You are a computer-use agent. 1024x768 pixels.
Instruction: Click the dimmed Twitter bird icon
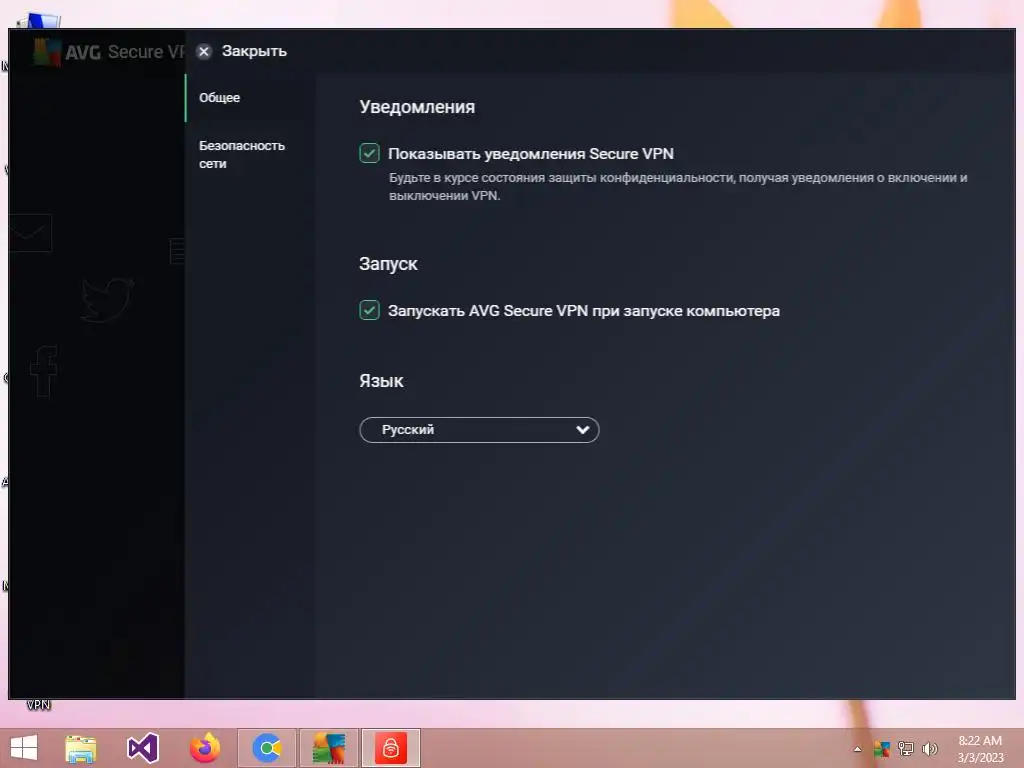coord(108,300)
